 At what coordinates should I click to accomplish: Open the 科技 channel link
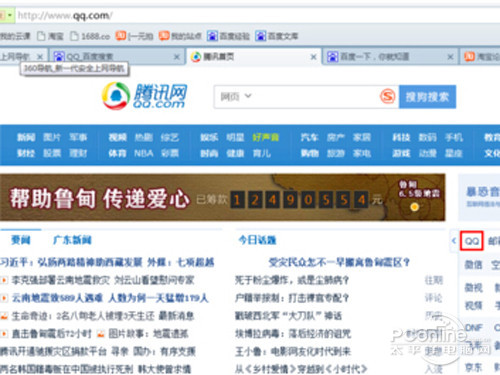point(401,137)
